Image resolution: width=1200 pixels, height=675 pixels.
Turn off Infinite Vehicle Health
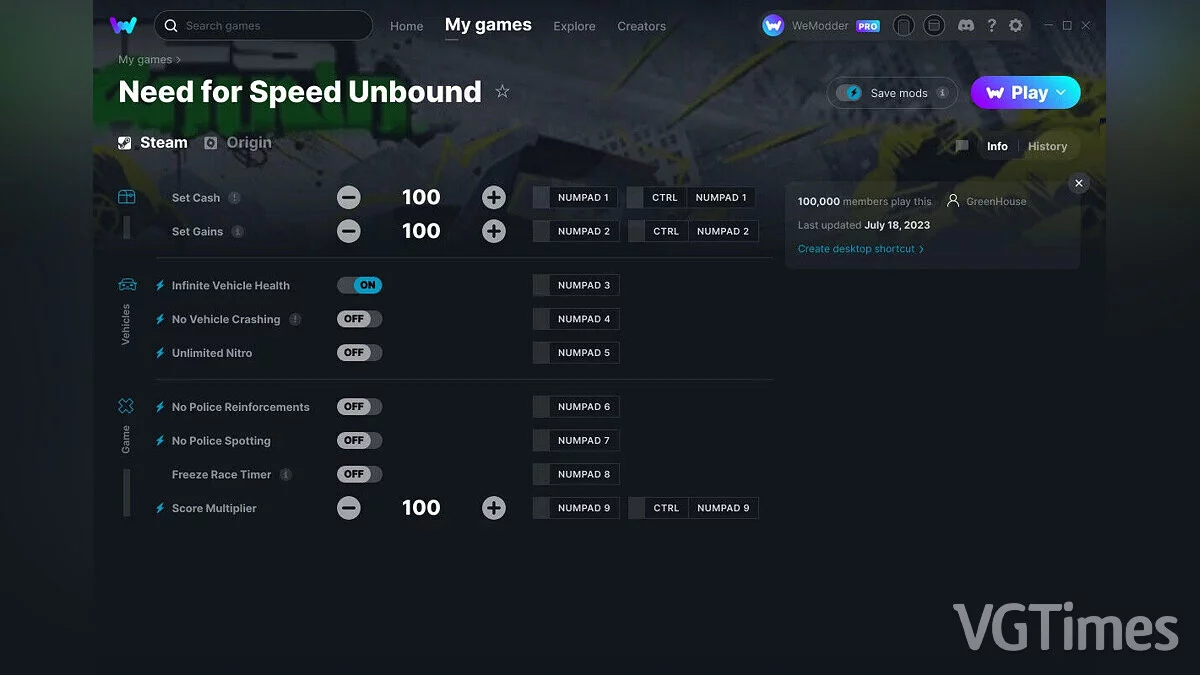[359, 285]
